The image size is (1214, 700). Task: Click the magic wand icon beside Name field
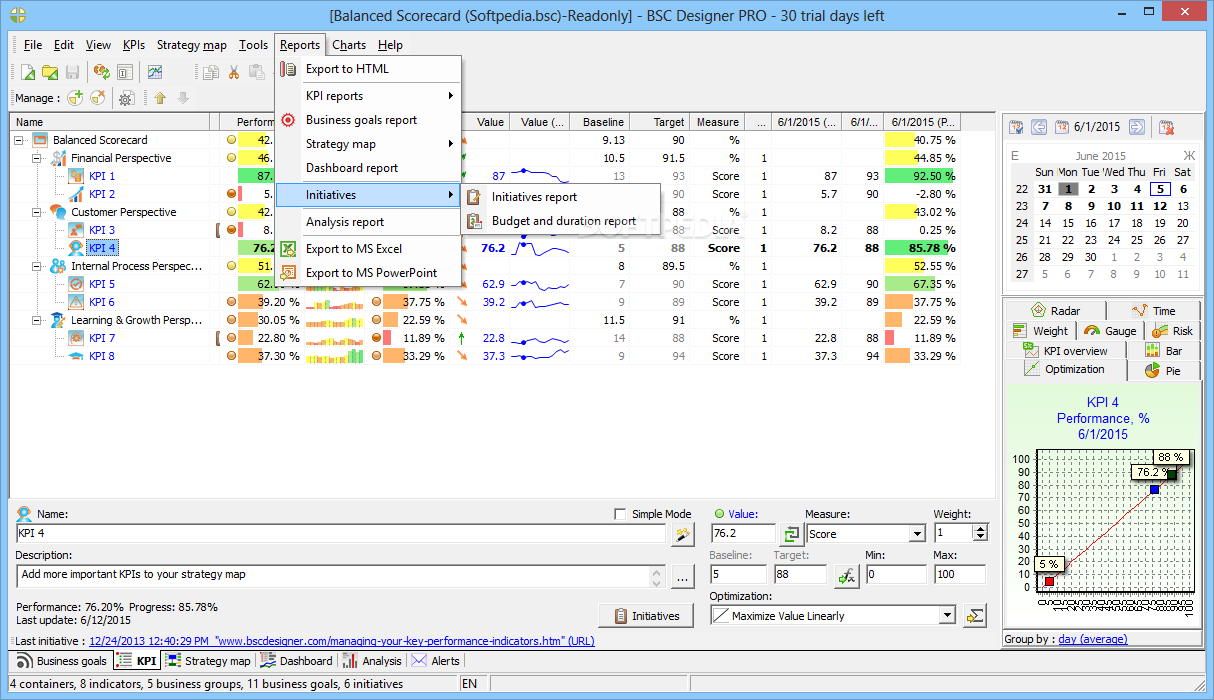point(682,535)
